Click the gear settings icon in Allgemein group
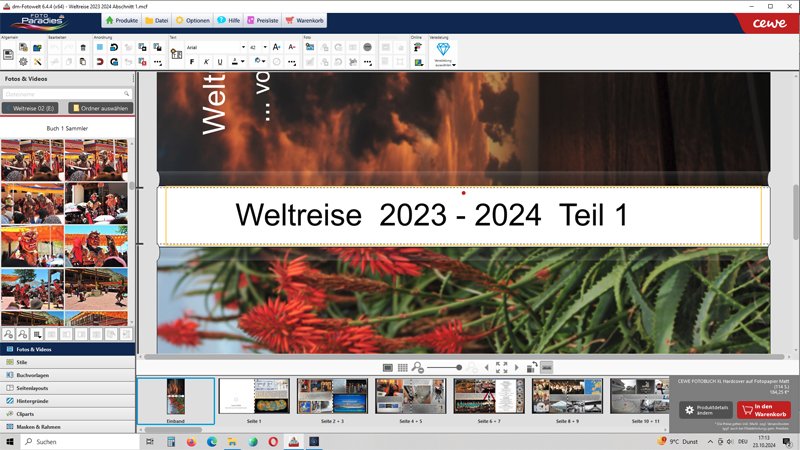 [x=23, y=62]
